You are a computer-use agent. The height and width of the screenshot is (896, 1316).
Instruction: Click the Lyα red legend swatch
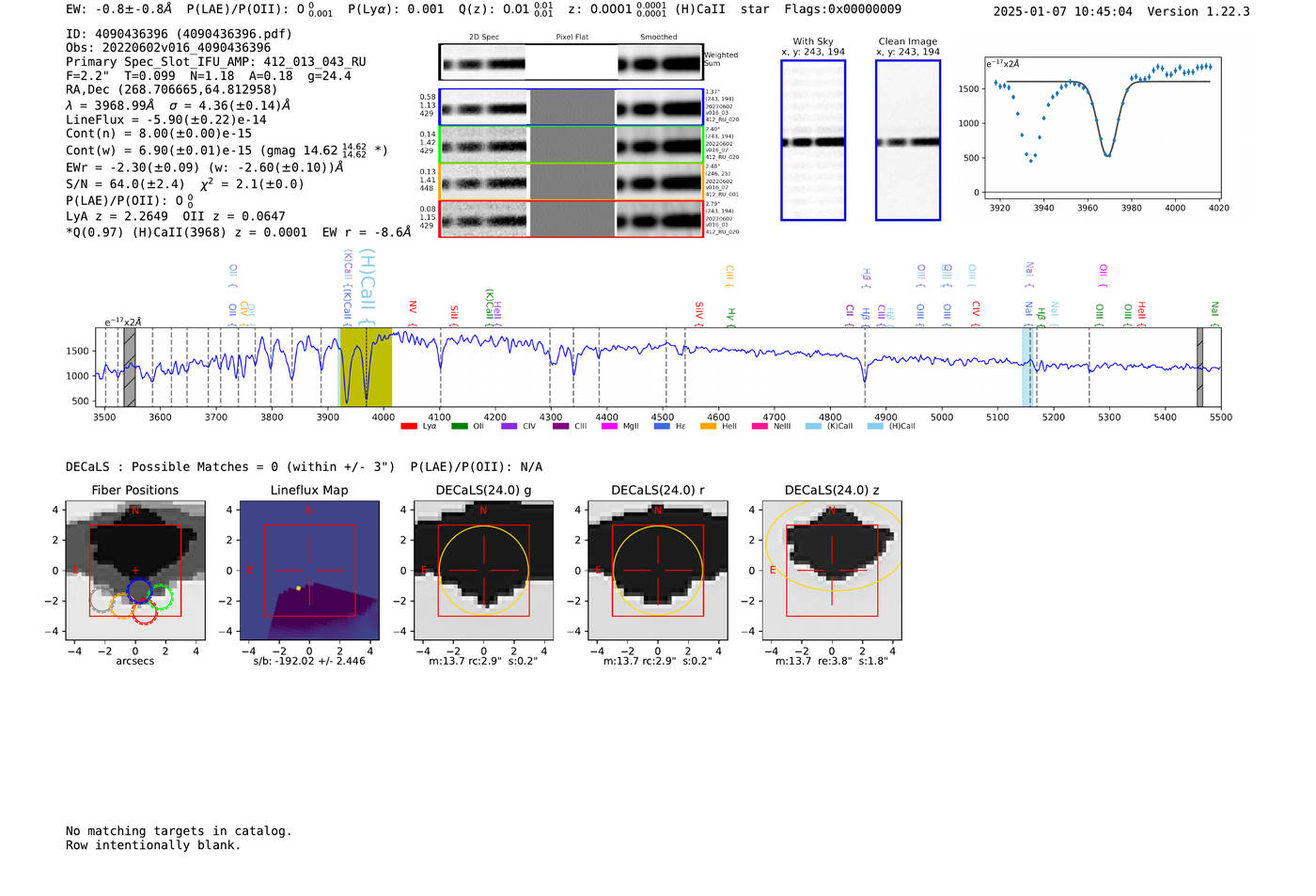pyautogui.click(x=408, y=426)
